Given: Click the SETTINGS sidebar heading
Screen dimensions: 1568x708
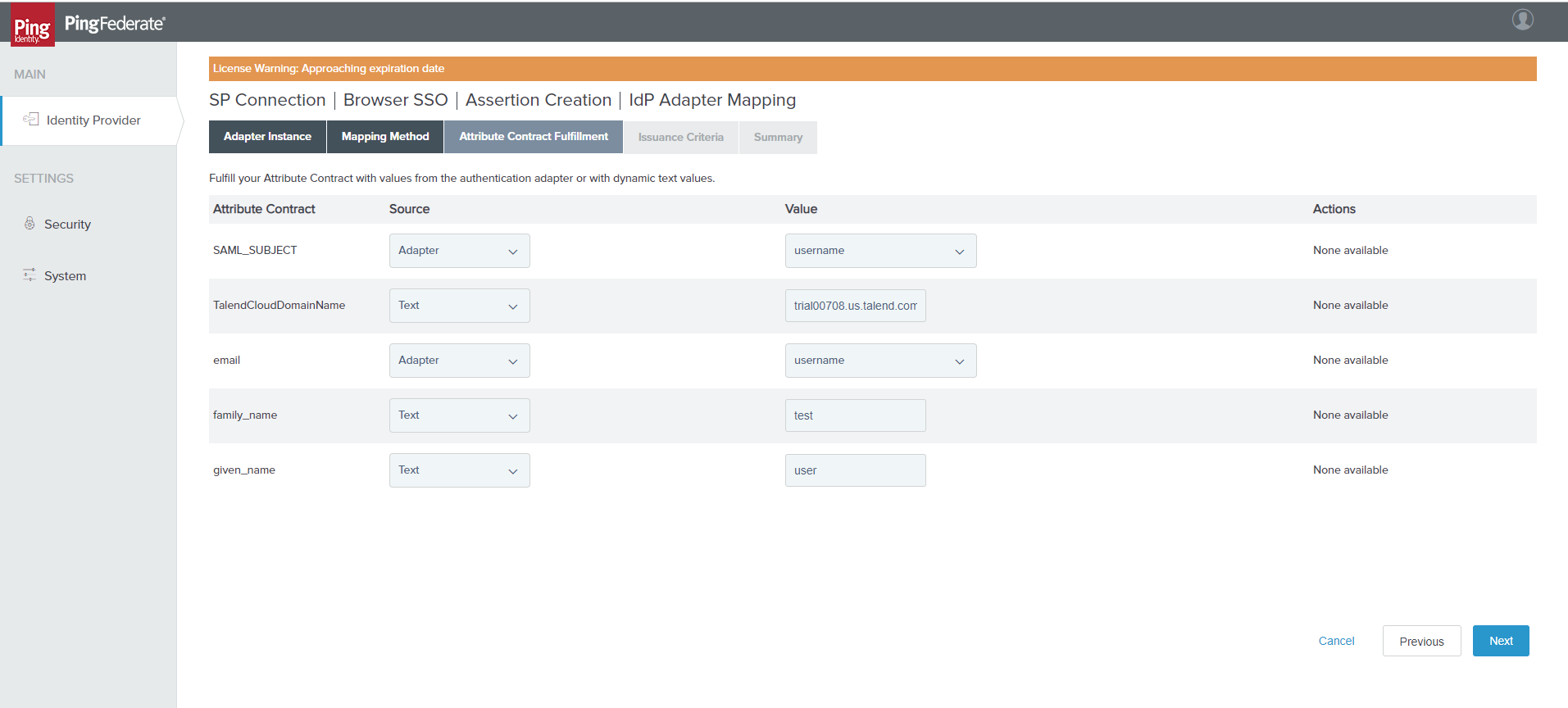Looking at the screenshot, I should point(43,179).
